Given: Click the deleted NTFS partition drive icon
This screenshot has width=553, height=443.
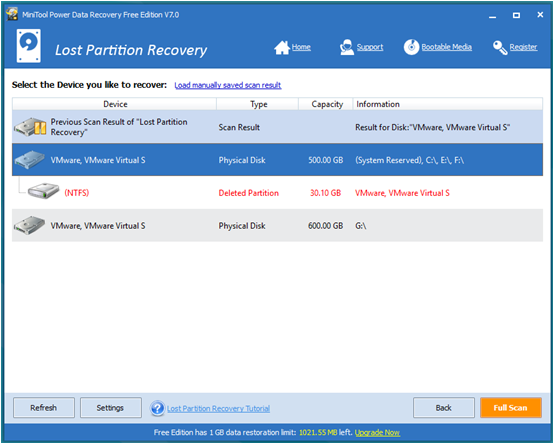Looking at the screenshot, I should pyautogui.click(x=43, y=190).
